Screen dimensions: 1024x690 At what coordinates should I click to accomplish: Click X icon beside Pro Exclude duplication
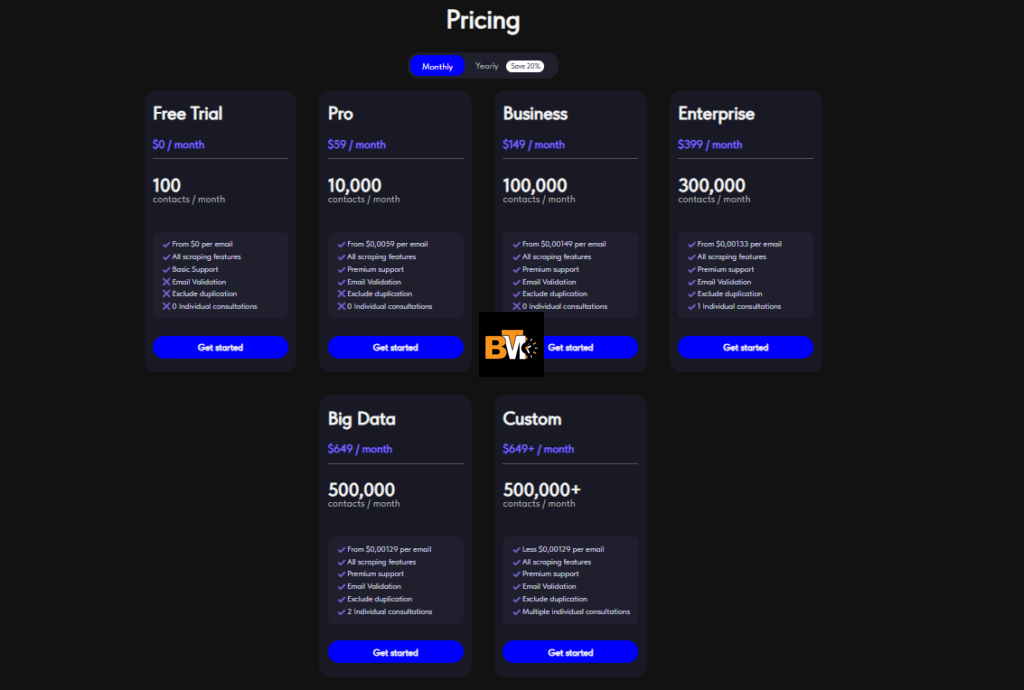tap(341, 294)
